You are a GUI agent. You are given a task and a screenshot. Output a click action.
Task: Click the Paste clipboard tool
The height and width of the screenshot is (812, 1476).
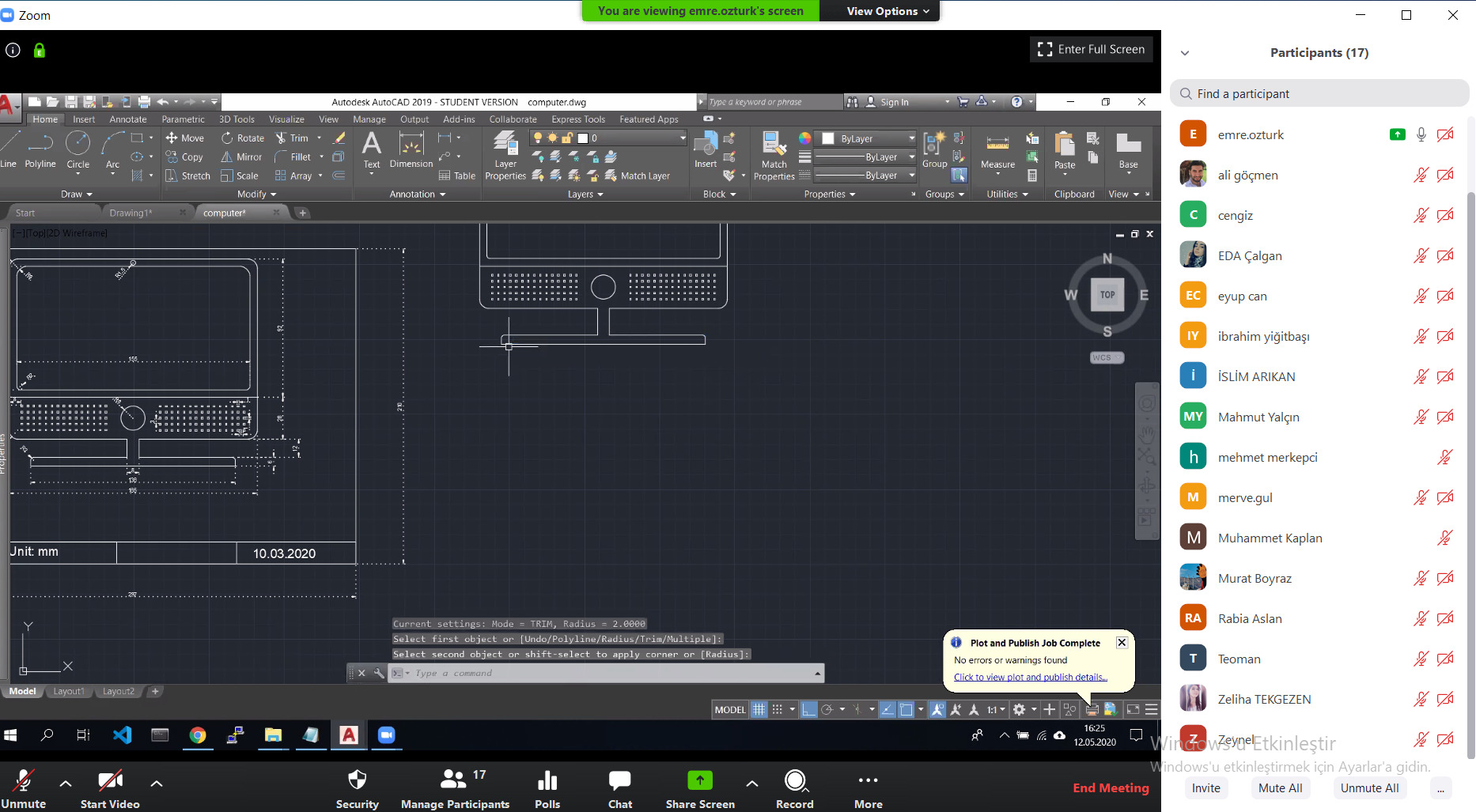click(1065, 150)
